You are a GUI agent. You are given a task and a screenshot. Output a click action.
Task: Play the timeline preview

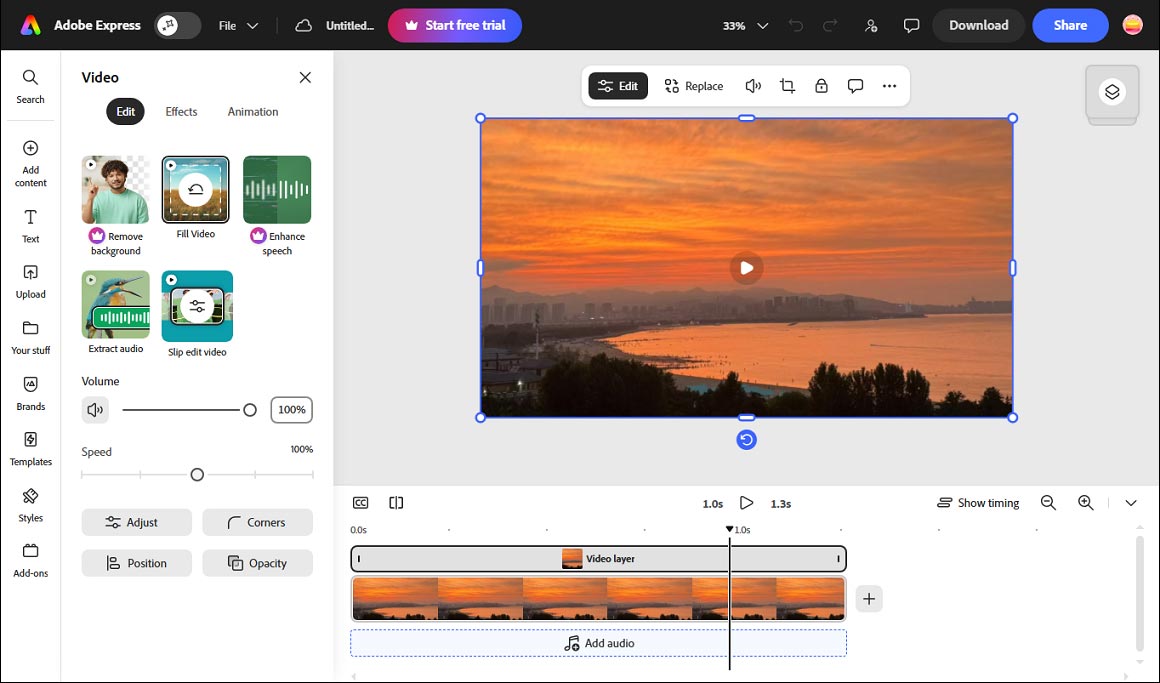(x=746, y=503)
